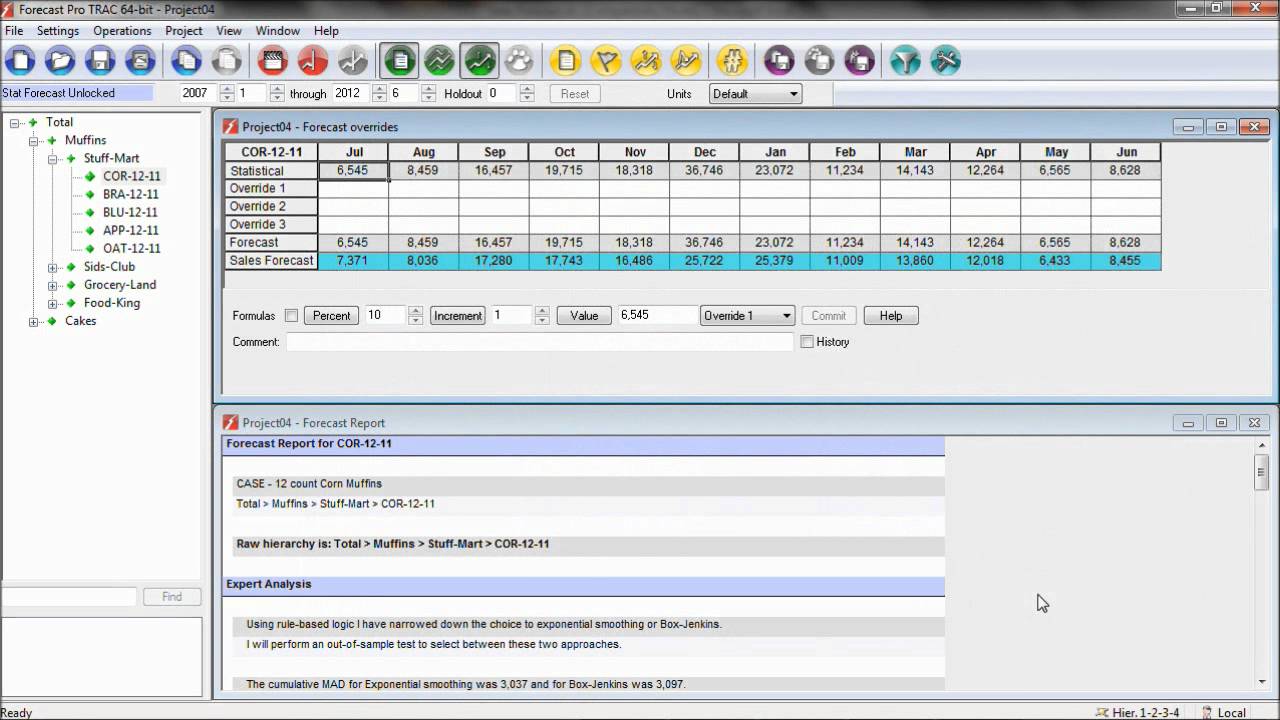Select OAT-12-11 in the tree
The width and height of the screenshot is (1280, 720).
click(131, 249)
